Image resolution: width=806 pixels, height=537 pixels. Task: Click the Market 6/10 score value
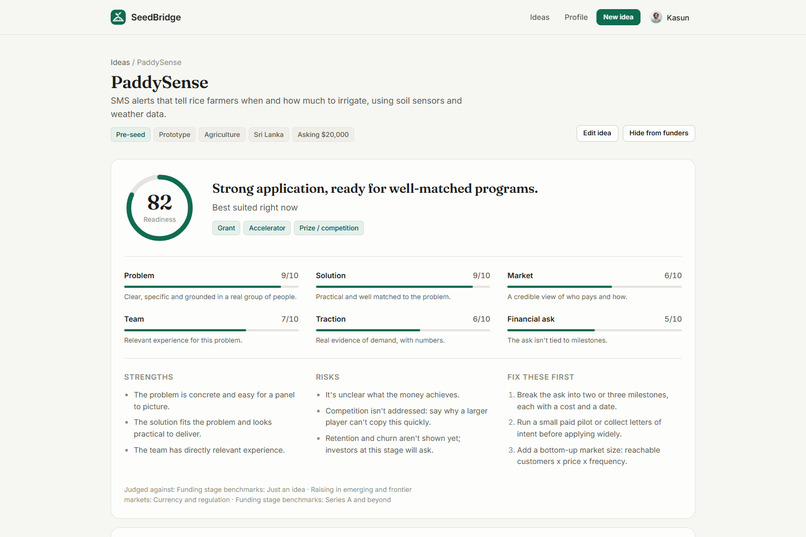[x=673, y=275]
